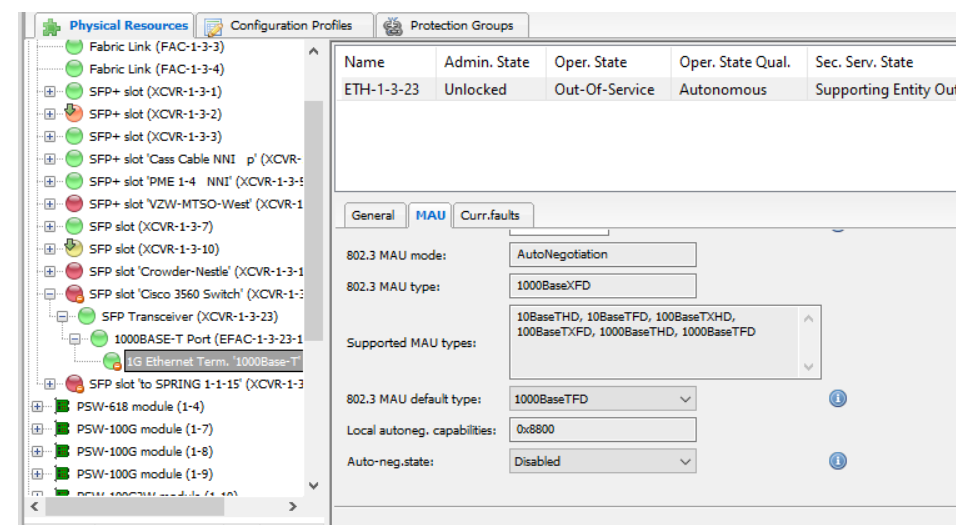Click status icon of SFP slot XCVR-1-3-7

point(74,226)
